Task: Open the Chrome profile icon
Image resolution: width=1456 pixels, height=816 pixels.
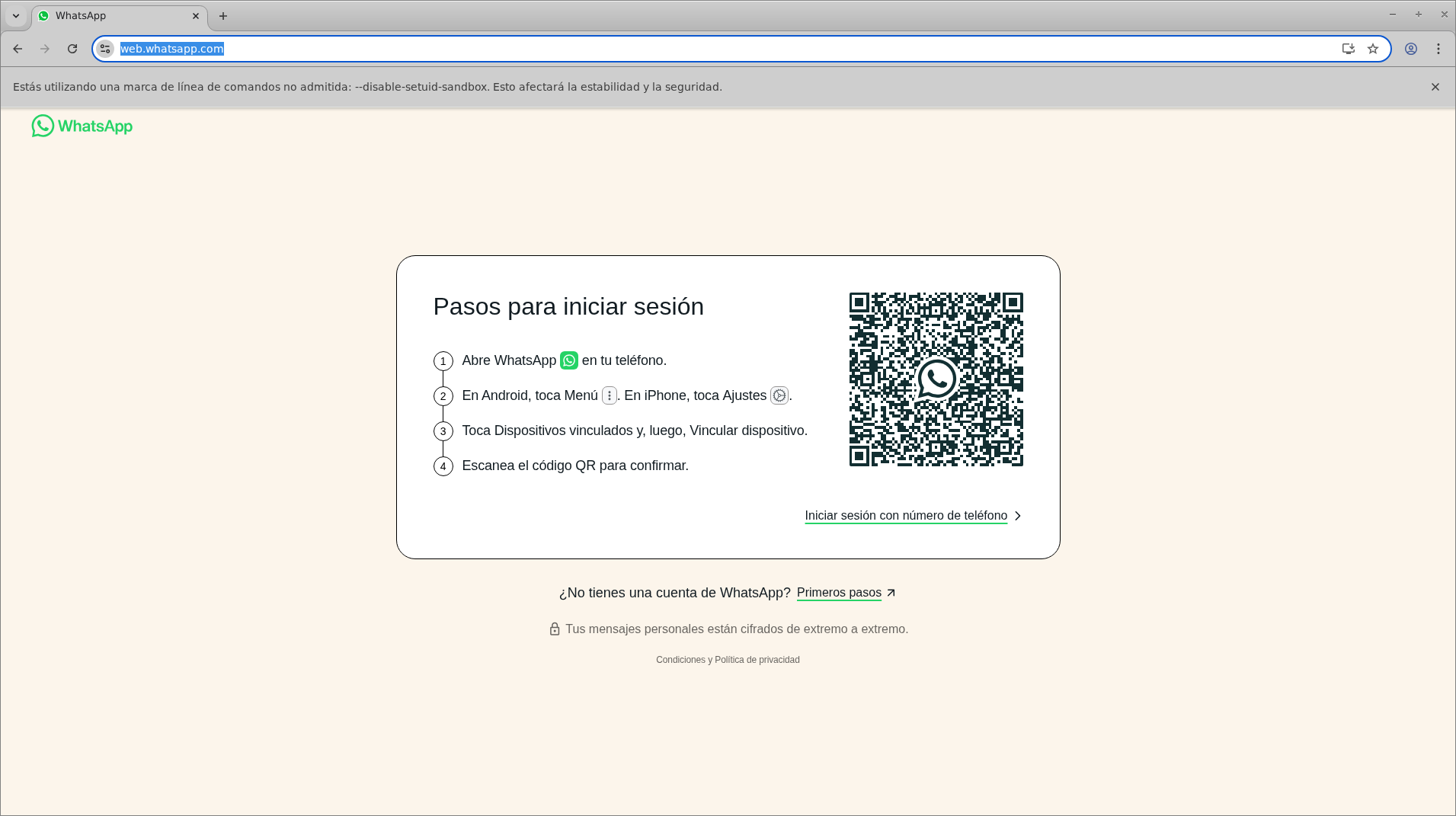Action: click(1411, 49)
